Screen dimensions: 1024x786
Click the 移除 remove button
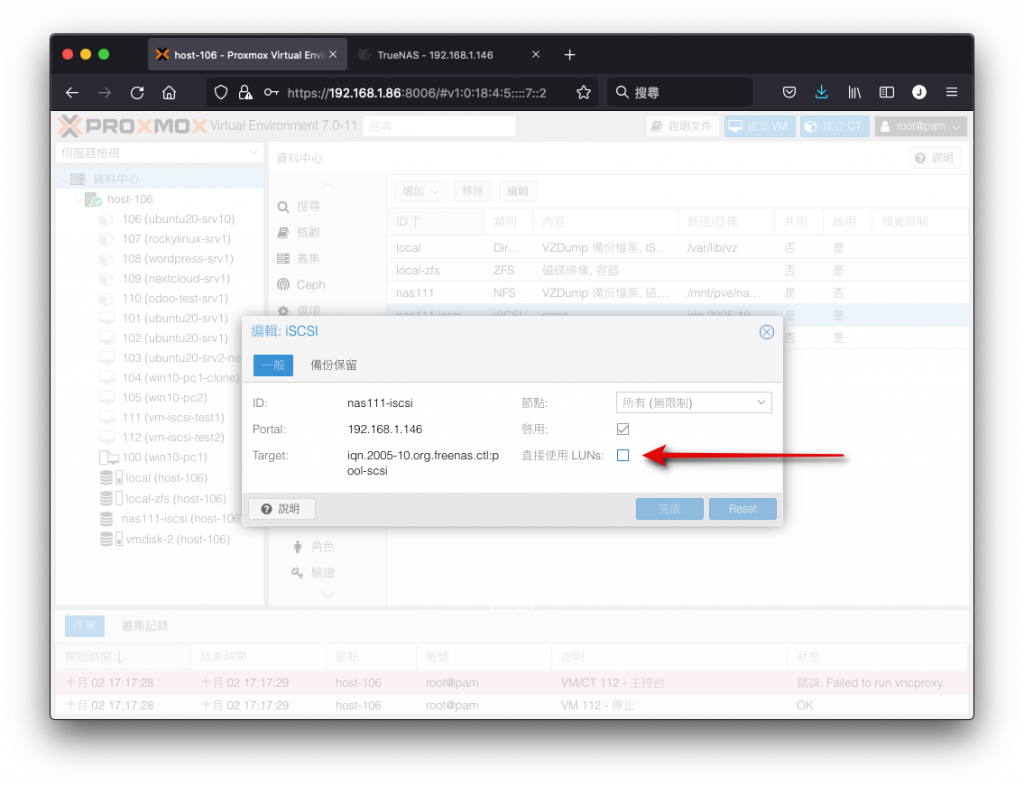472,191
